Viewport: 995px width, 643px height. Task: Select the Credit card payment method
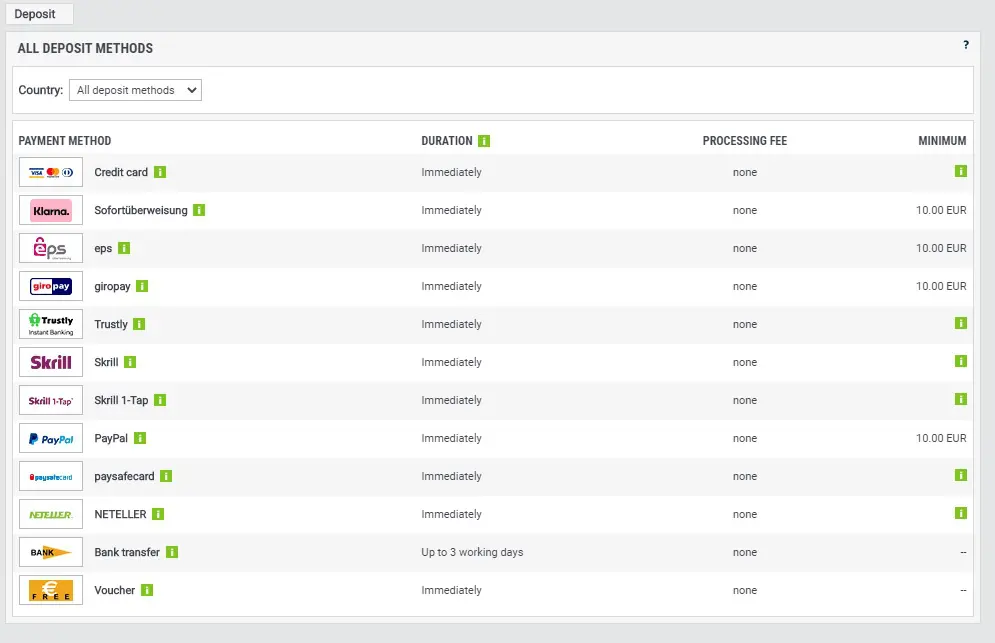pos(121,172)
